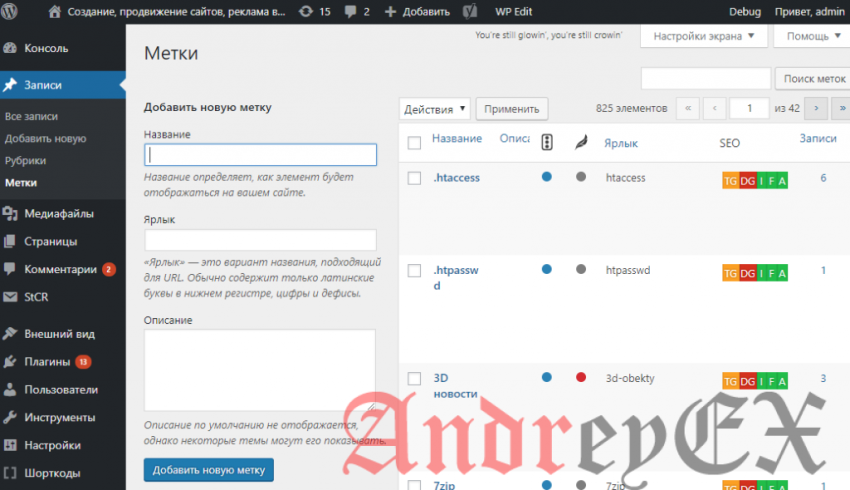Go to last page of tags
The height and width of the screenshot is (490, 850).
(x=842, y=108)
